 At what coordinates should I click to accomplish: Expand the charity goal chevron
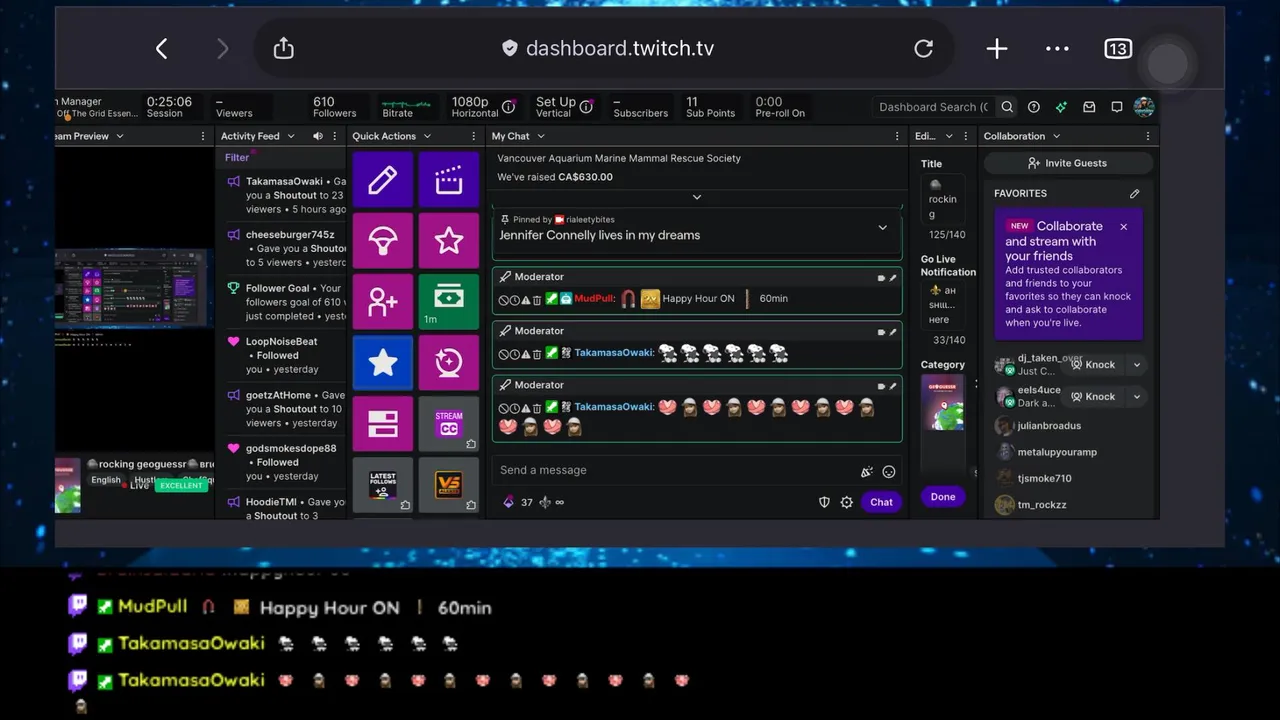click(697, 197)
